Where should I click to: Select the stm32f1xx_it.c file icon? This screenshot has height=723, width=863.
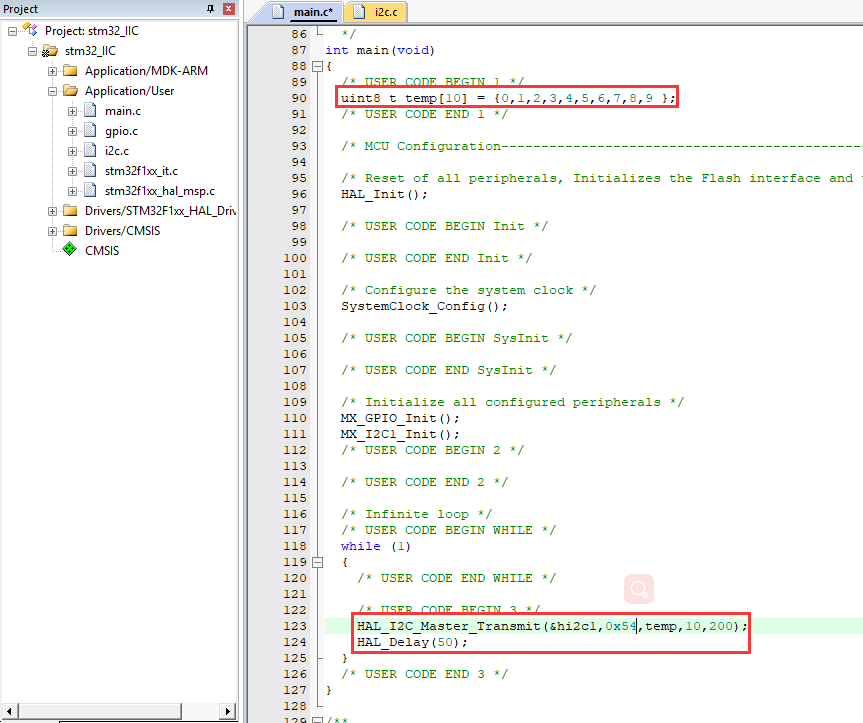coord(90,170)
